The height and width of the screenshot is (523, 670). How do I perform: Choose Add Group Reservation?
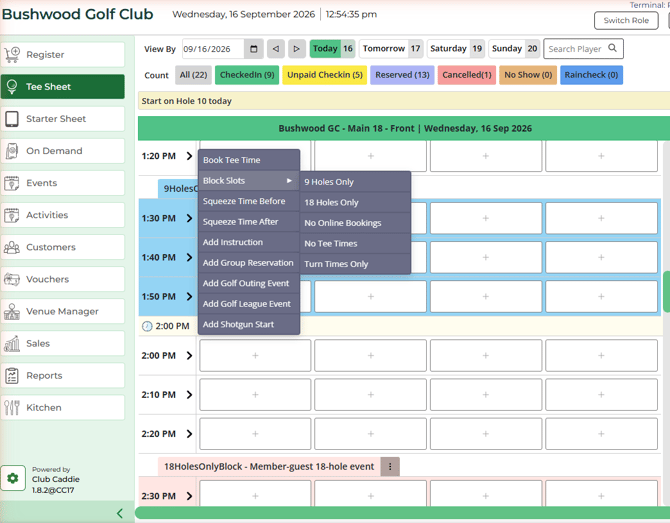tap(249, 262)
